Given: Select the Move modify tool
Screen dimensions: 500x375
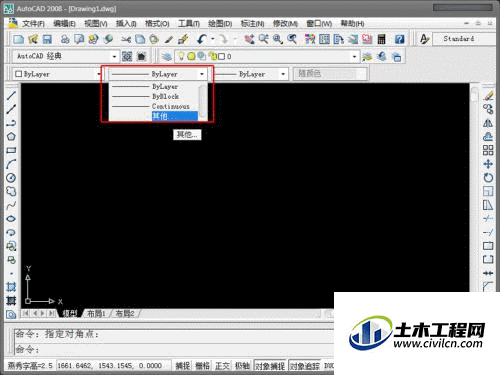Looking at the screenshot, I should (x=488, y=164).
